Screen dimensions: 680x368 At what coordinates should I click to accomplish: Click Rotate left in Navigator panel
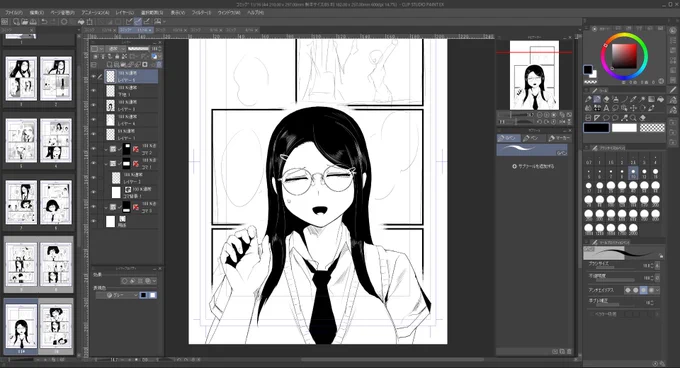(x=539, y=122)
